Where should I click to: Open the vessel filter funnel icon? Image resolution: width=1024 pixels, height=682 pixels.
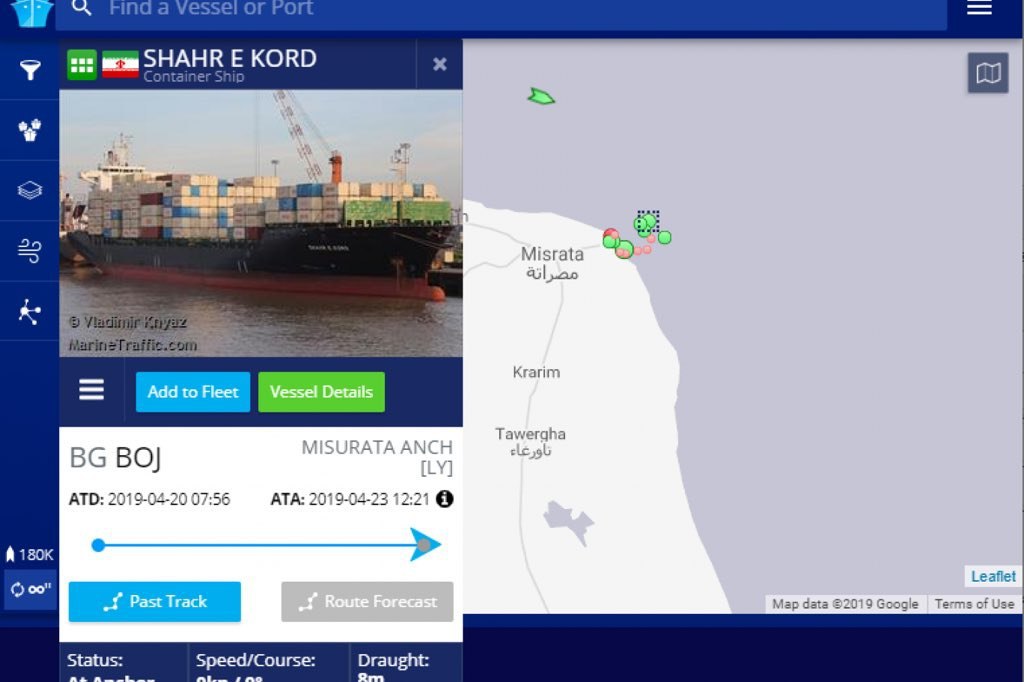tap(29, 69)
